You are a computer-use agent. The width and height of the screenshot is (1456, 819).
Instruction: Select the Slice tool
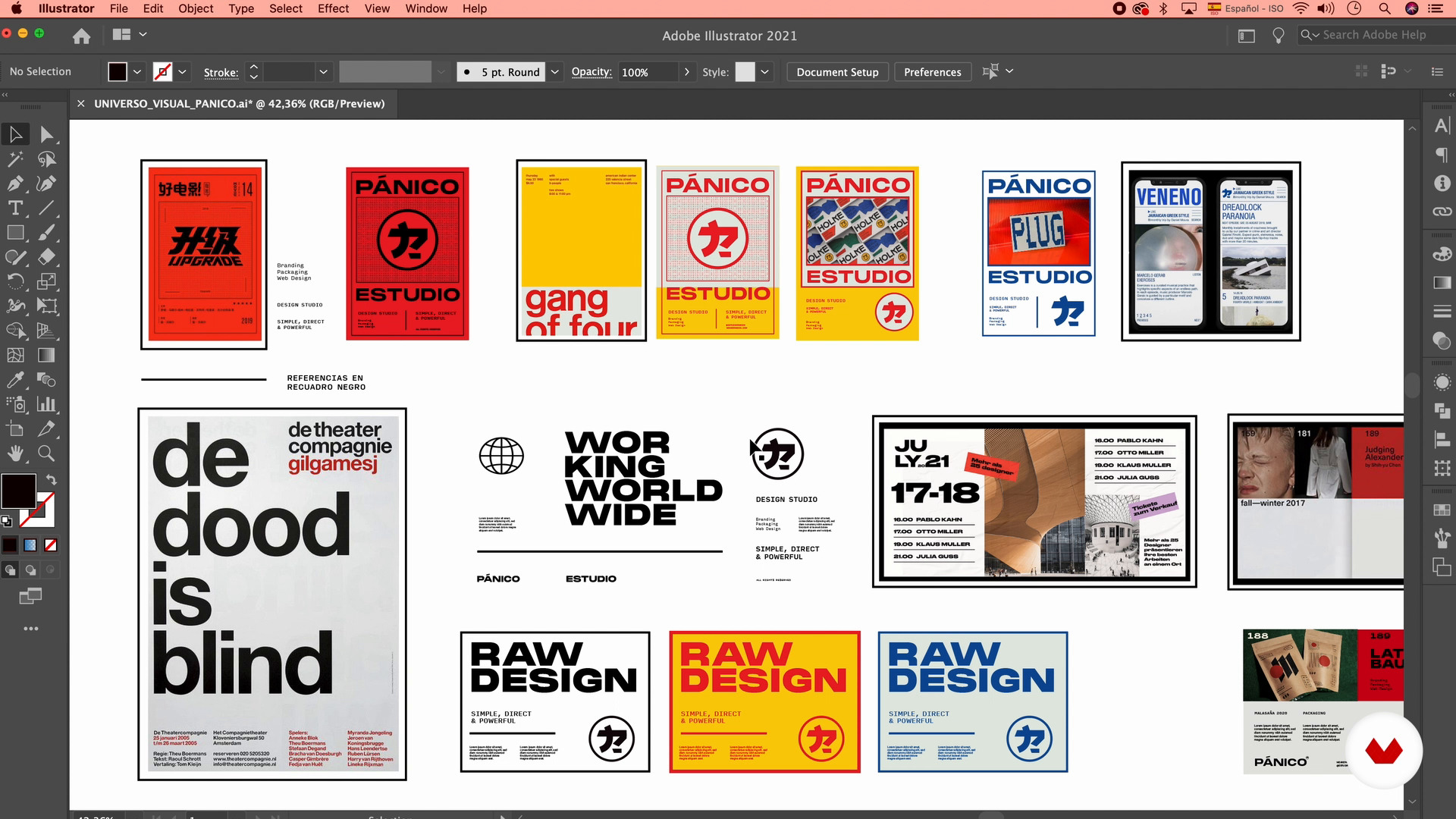click(46, 428)
